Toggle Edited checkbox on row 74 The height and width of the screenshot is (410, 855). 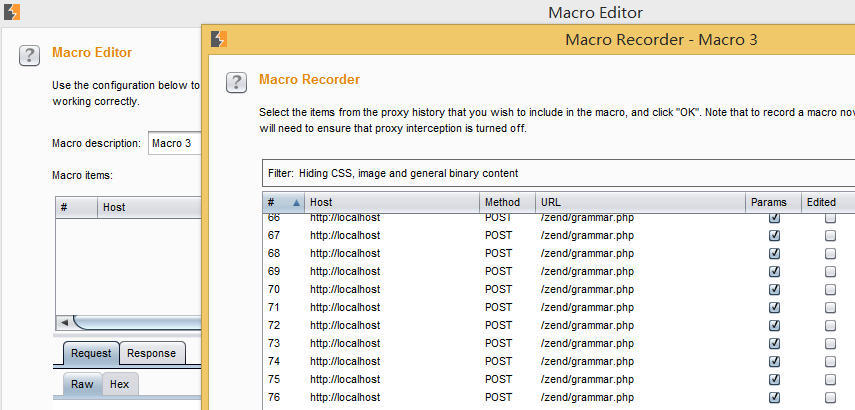click(830, 361)
